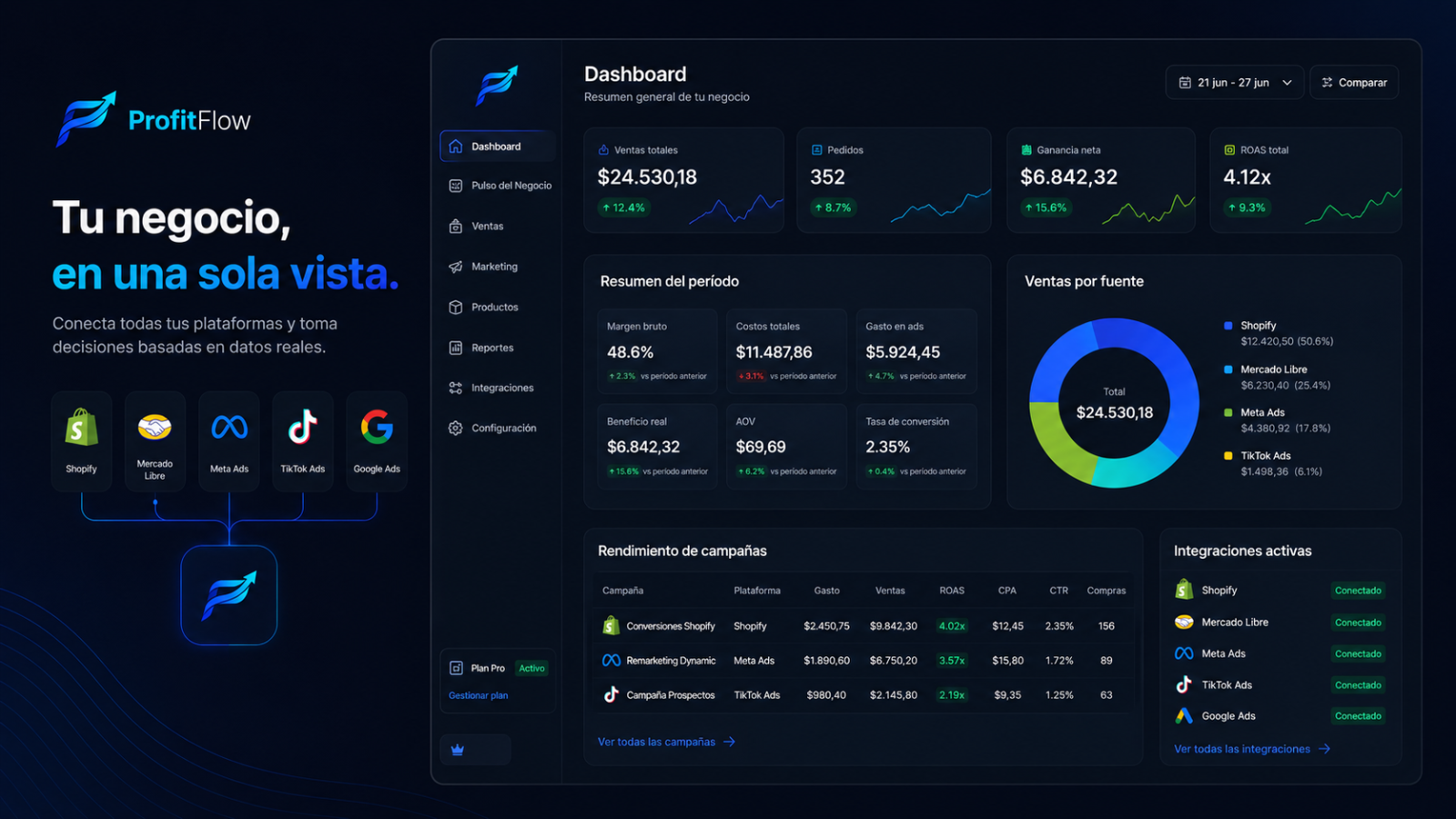Open the 21 jun - 27 jun date dropdown
The image size is (1456, 819).
tap(1235, 82)
